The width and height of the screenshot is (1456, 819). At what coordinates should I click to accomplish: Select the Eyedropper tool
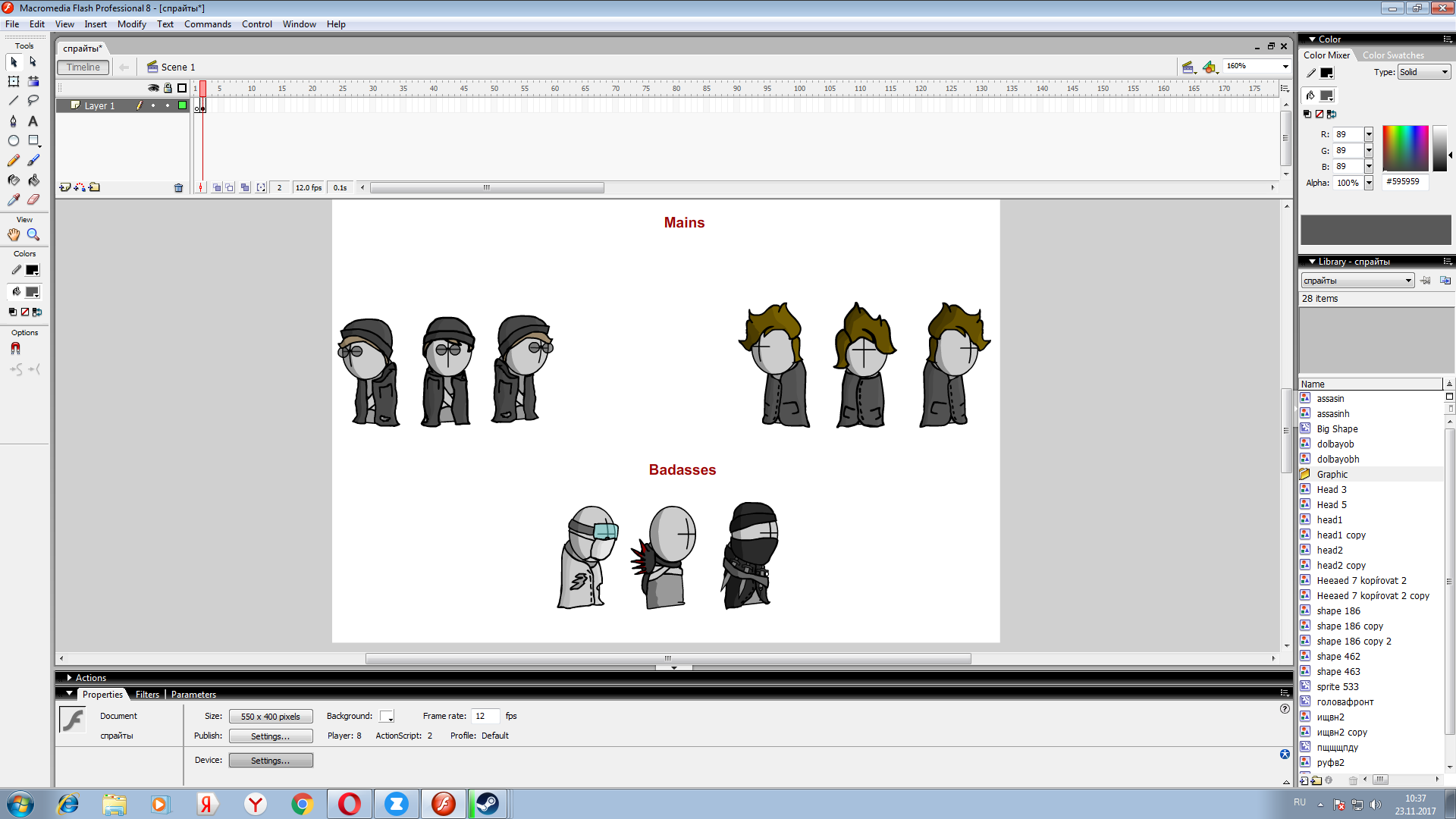(14, 199)
